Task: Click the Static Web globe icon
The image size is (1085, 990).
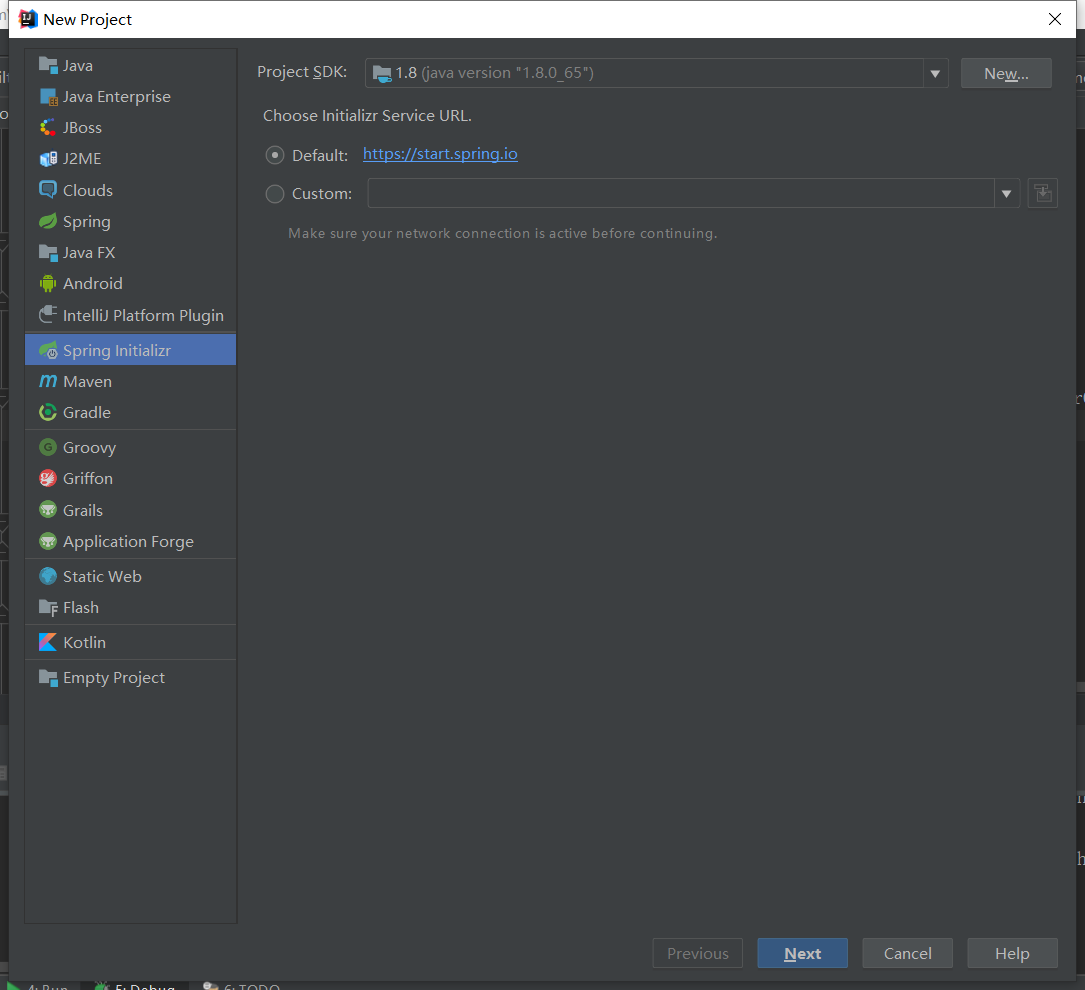Action: pos(48,576)
